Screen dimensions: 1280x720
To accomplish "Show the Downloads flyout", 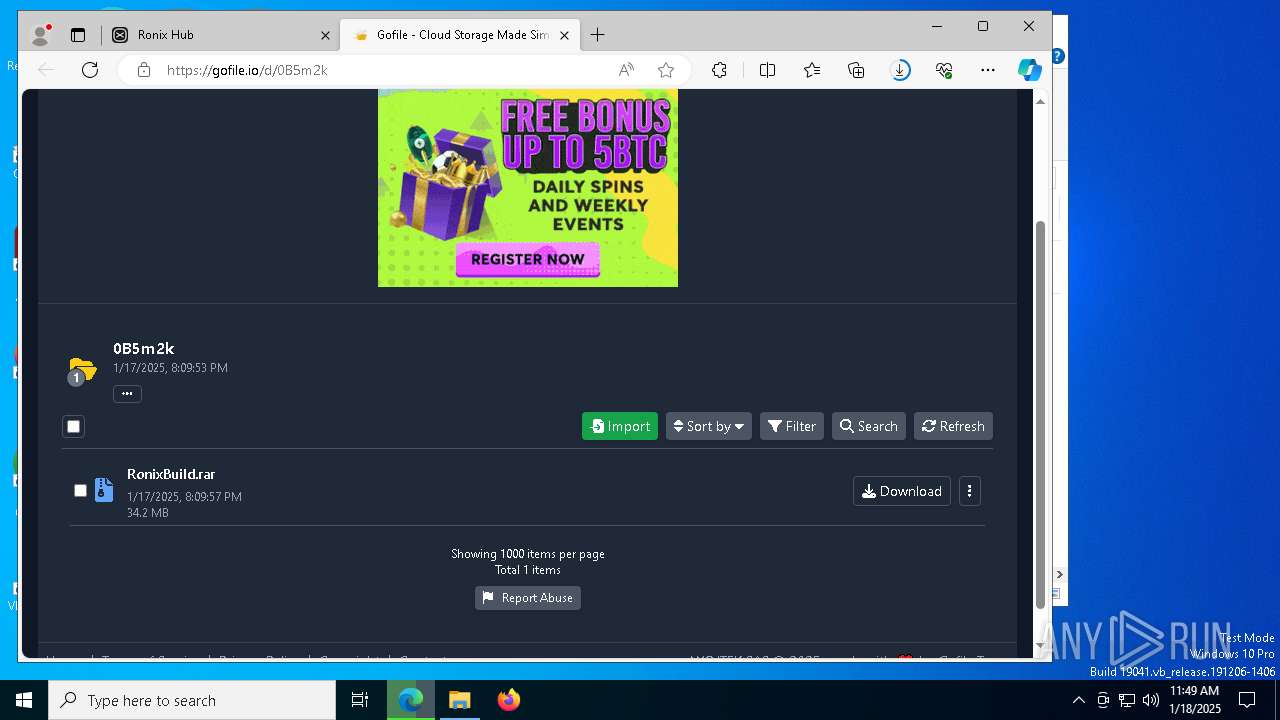I will (900, 70).
